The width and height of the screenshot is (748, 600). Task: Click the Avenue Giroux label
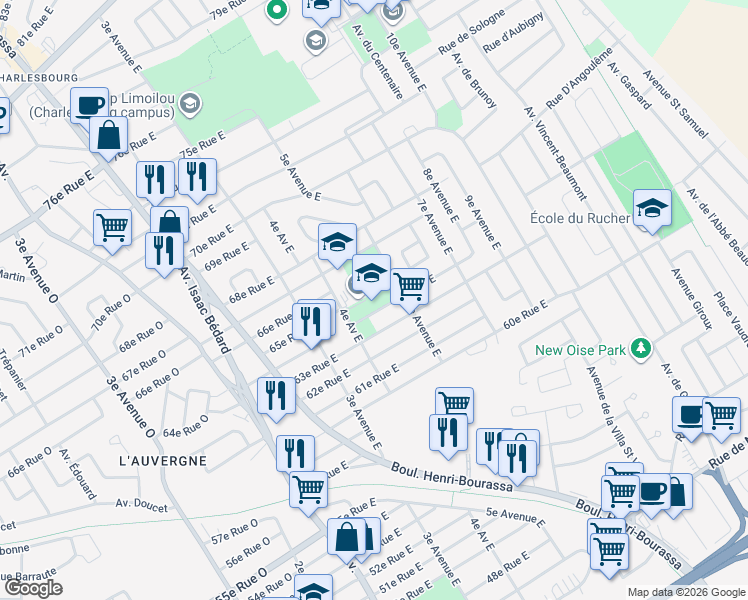pyautogui.click(x=692, y=299)
